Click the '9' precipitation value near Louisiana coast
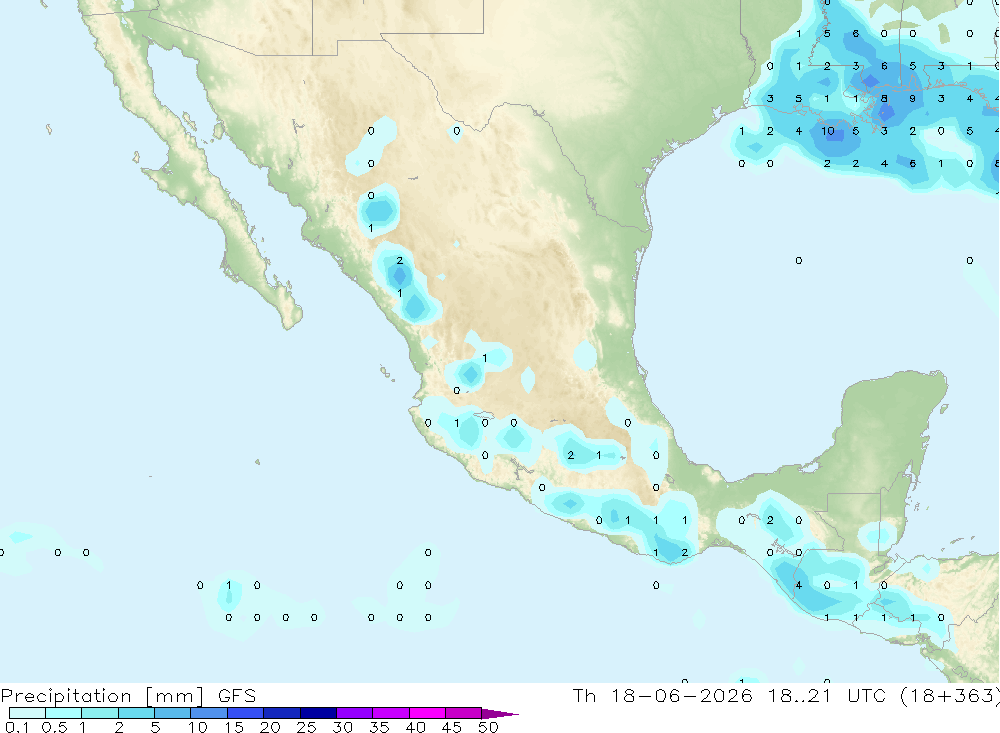 pyautogui.click(x=913, y=98)
